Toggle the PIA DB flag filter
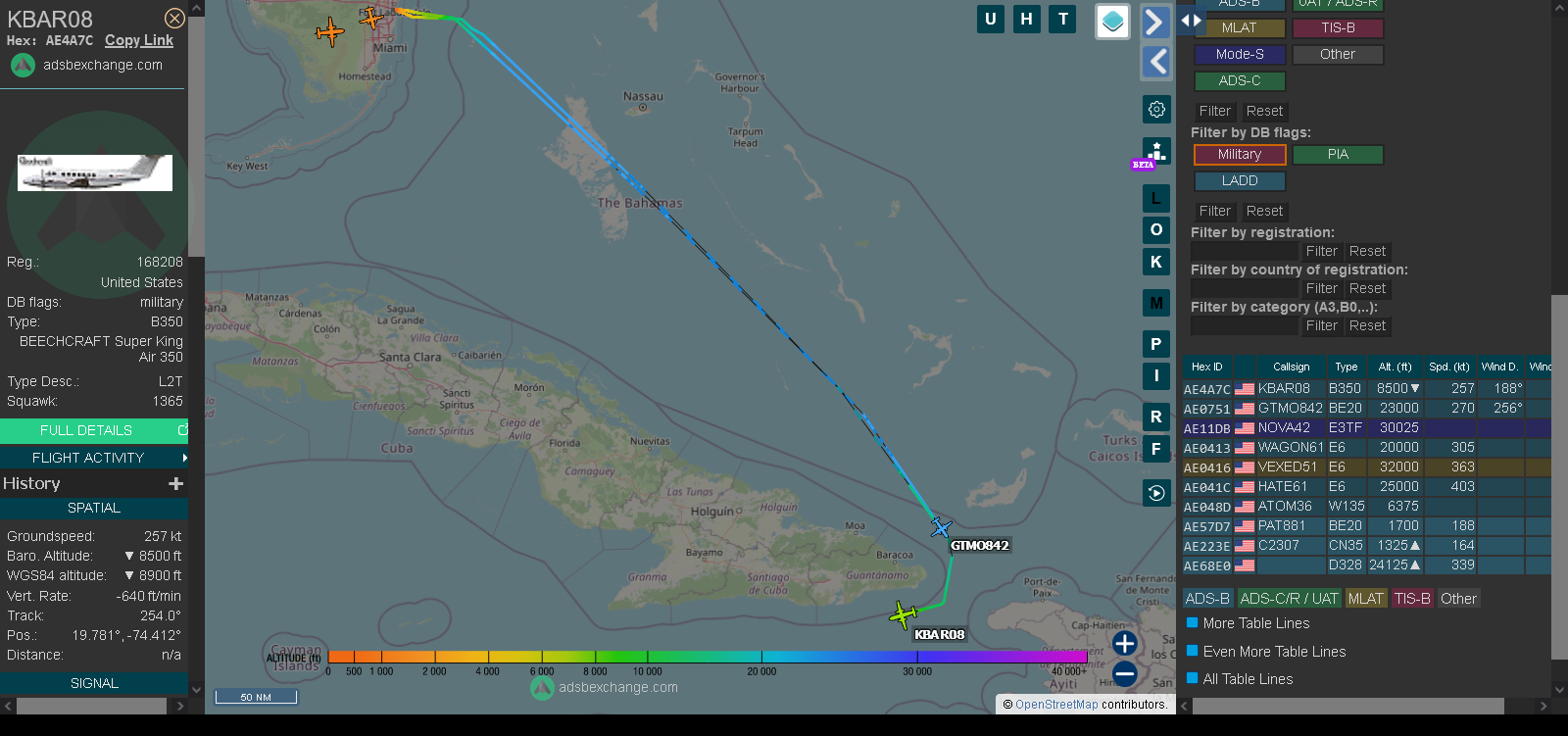The image size is (1568, 736). (1338, 155)
